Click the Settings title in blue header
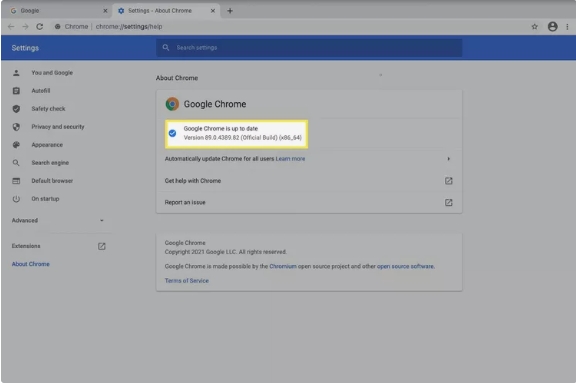This screenshot has width=576, height=383. point(25,48)
